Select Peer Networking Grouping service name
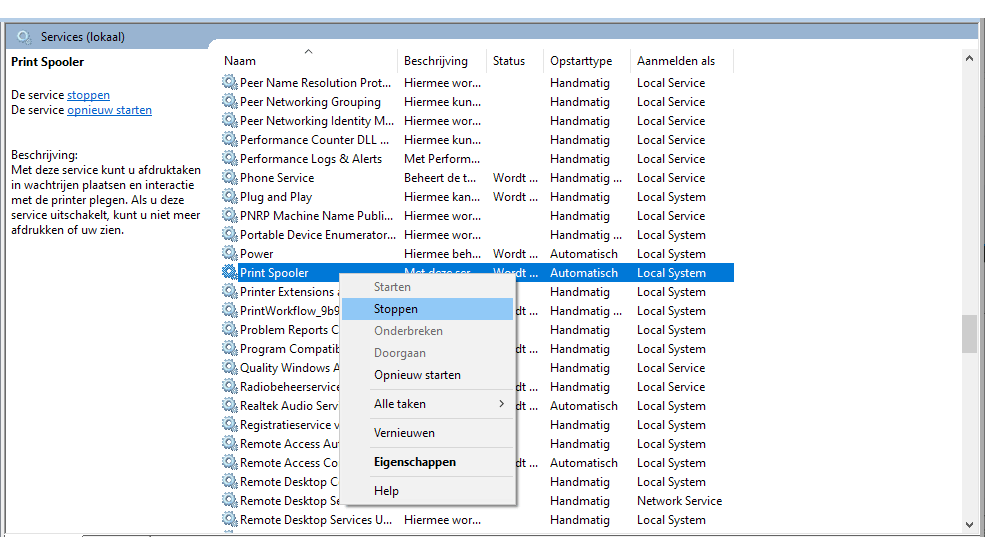Screen dimensions: 985x554 click(310, 102)
